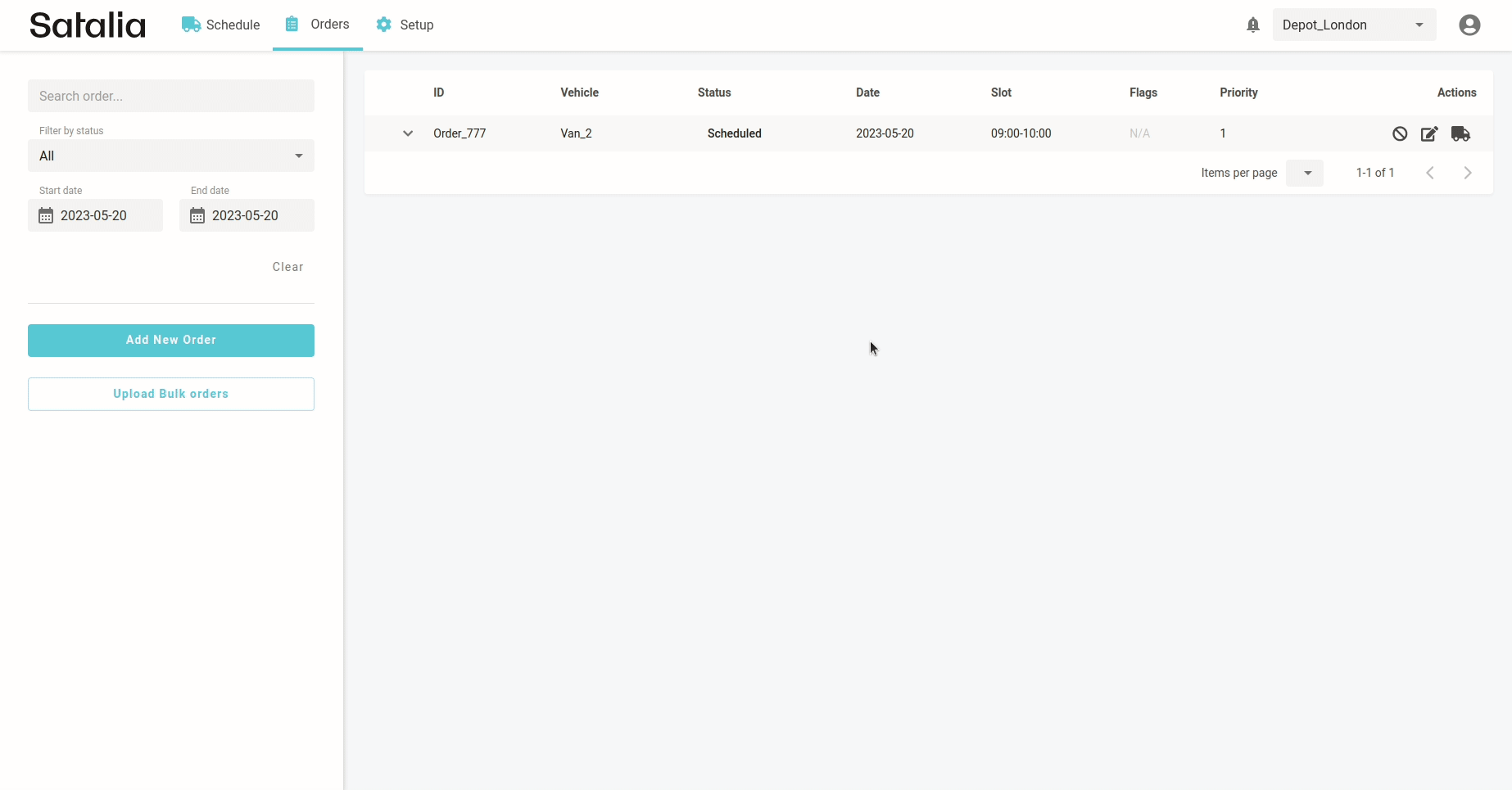Open the user account profile icon
Viewport: 1512px width, 790px height.
point(1469,25)
